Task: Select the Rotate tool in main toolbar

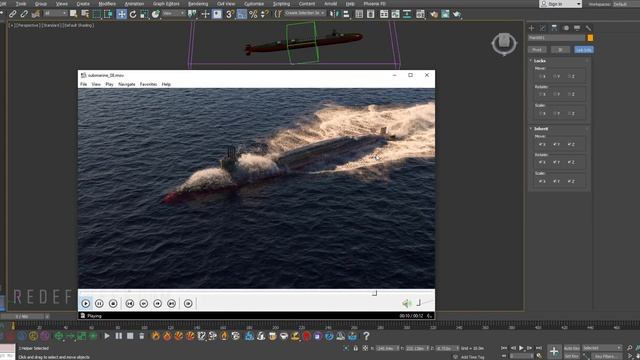Action: (133, 14)
